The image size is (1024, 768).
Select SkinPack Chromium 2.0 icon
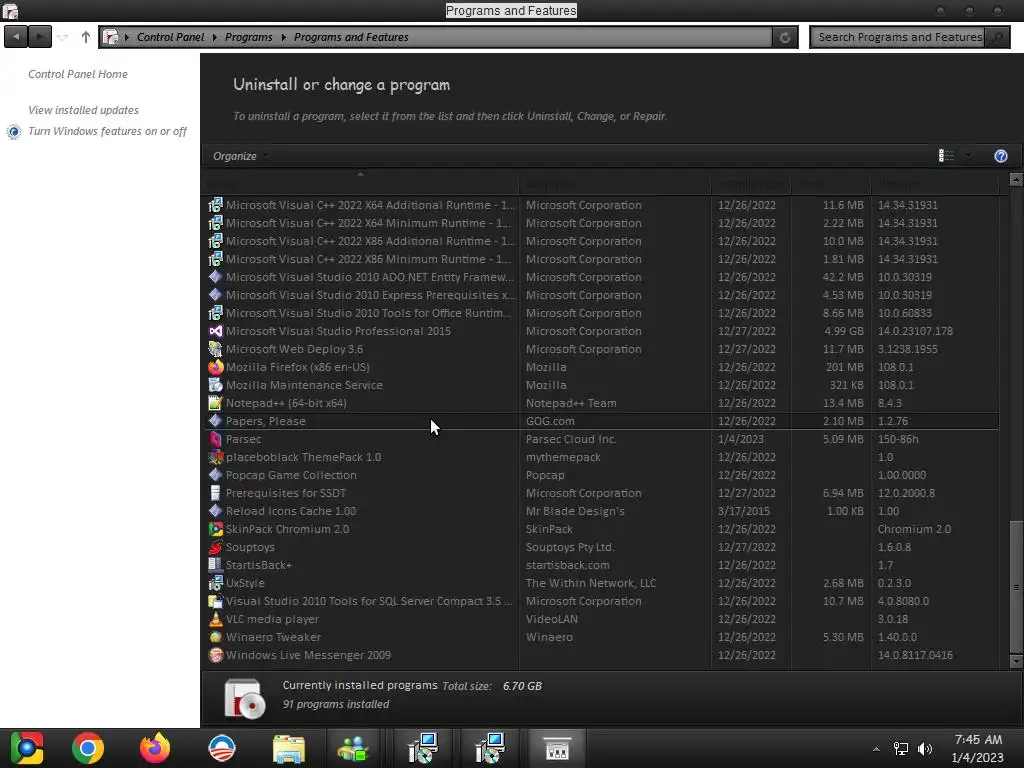[216, 529]
